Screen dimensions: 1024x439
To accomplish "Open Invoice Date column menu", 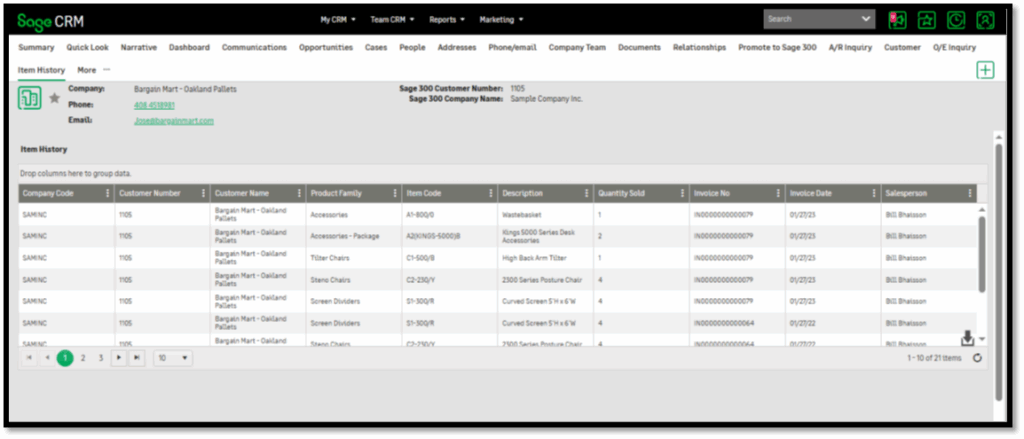I will click(874, 193).
